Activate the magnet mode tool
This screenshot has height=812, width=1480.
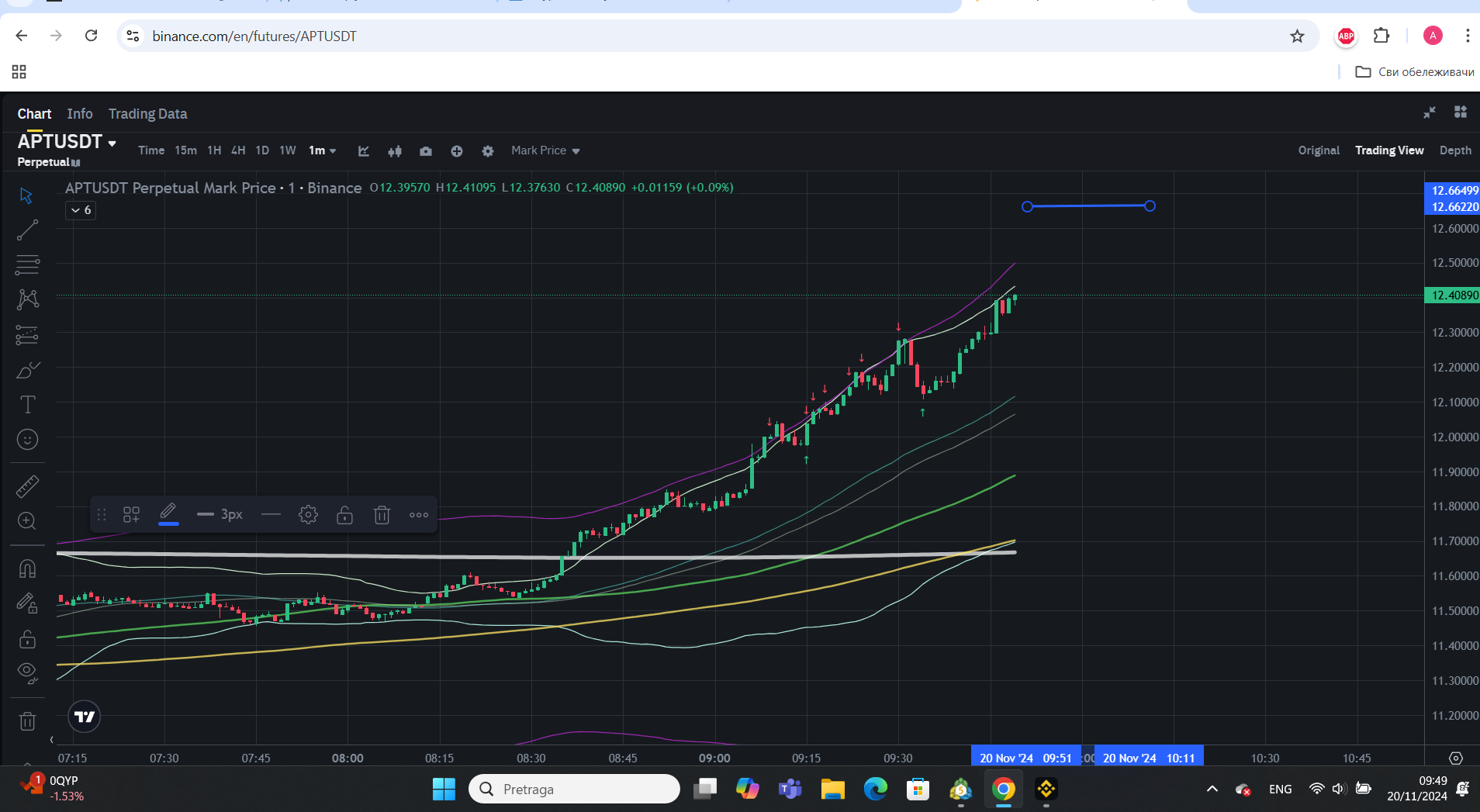coord(27,568)
